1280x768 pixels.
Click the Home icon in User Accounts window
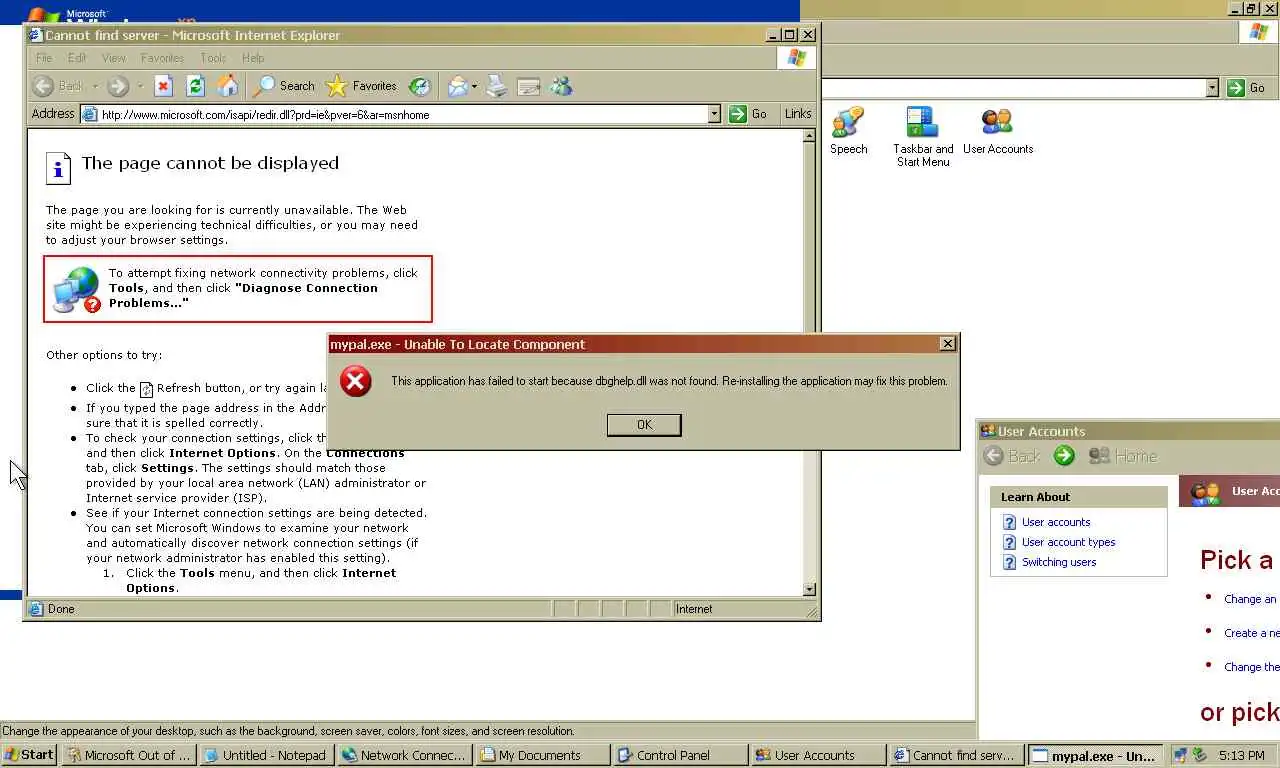pos(1122,456)
